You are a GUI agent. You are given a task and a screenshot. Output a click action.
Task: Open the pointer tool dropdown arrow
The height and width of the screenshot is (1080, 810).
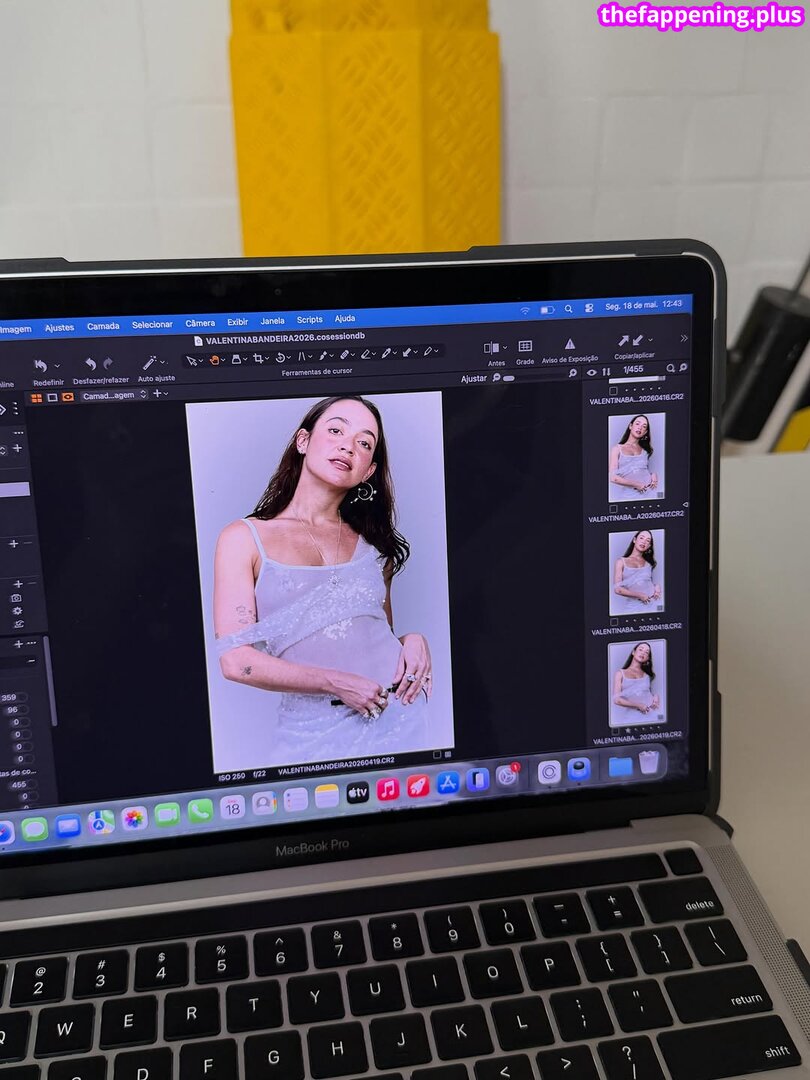tap(200, 361)
